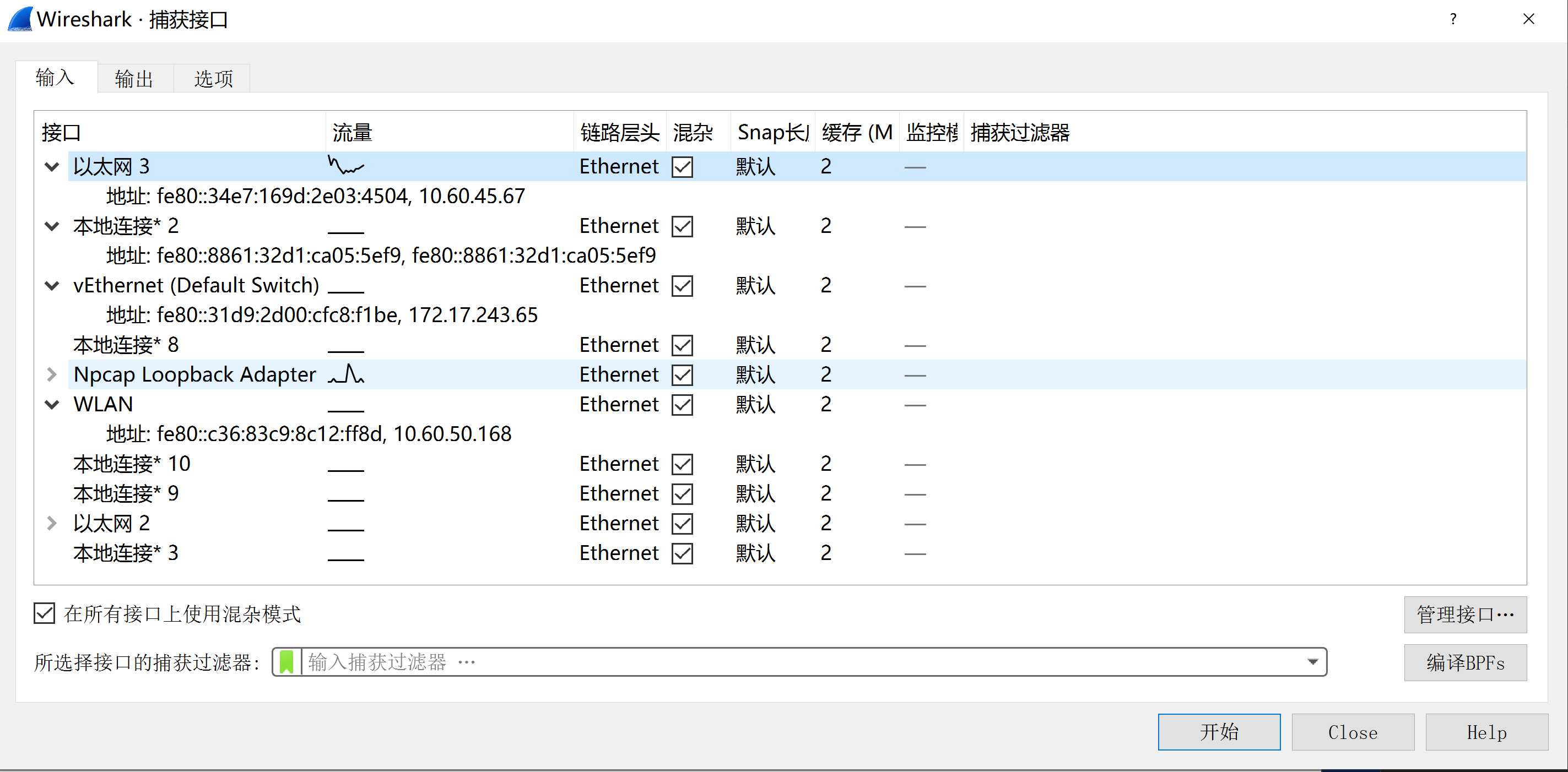Click the 缓存 (M column header
The height and width of the screenshot is (772, 1568).
[857, 132]
